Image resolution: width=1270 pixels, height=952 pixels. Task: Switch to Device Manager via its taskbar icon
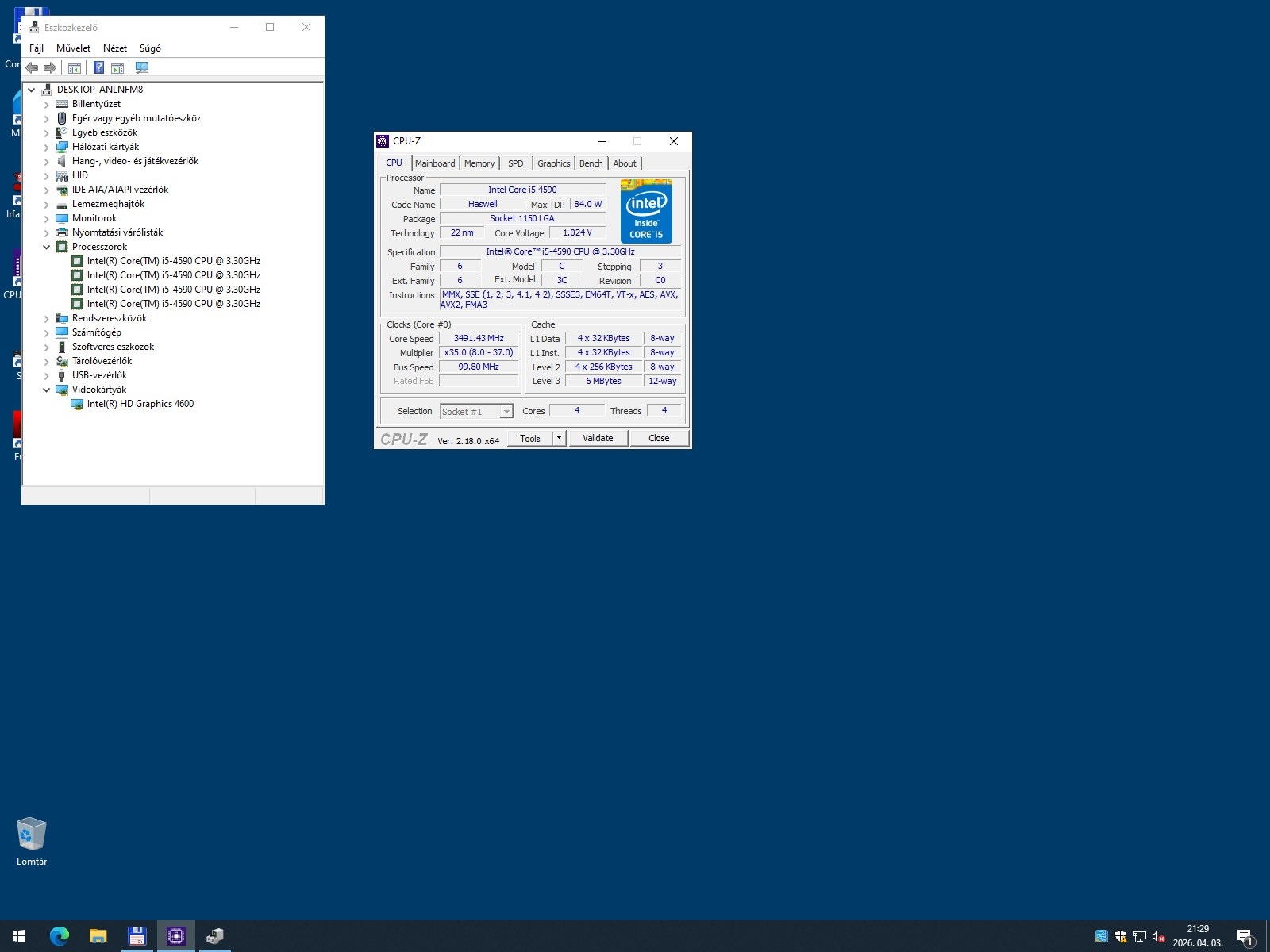click(x=214, y=936)
